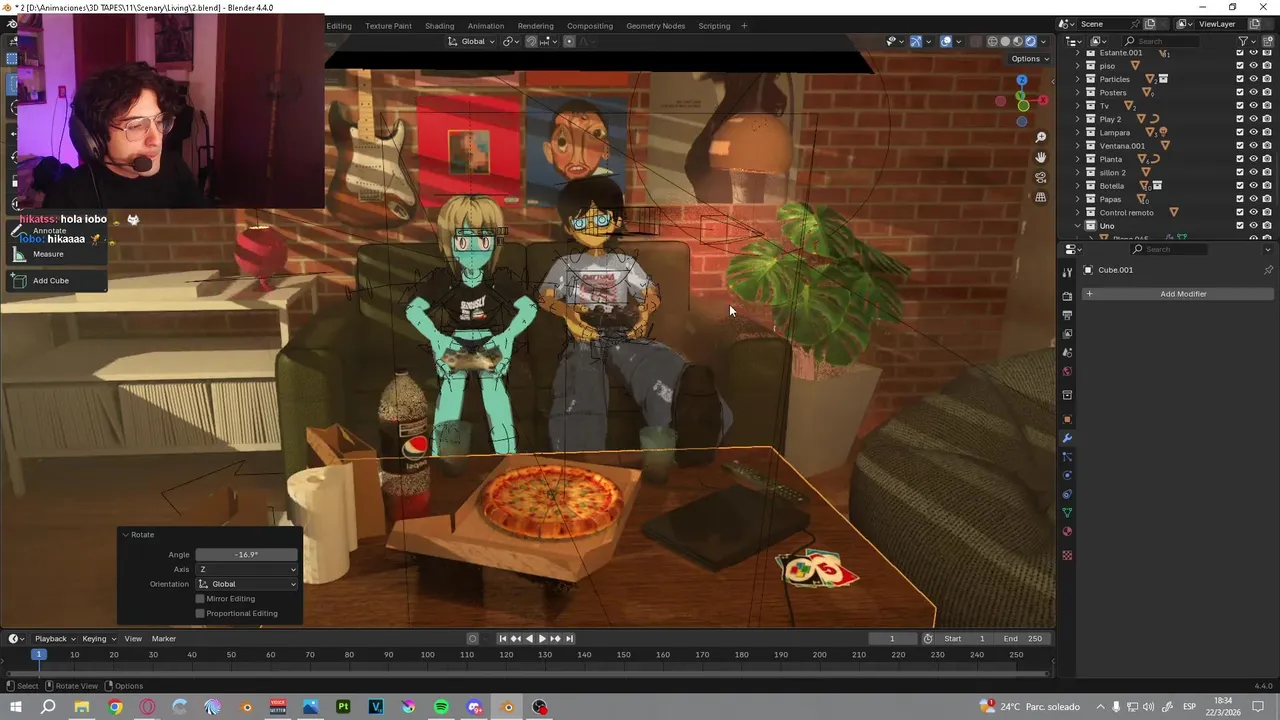The height and width of the screenshot is (720, 1280).
Task: Expand the Particles collection
Action: pos(1078,79)
